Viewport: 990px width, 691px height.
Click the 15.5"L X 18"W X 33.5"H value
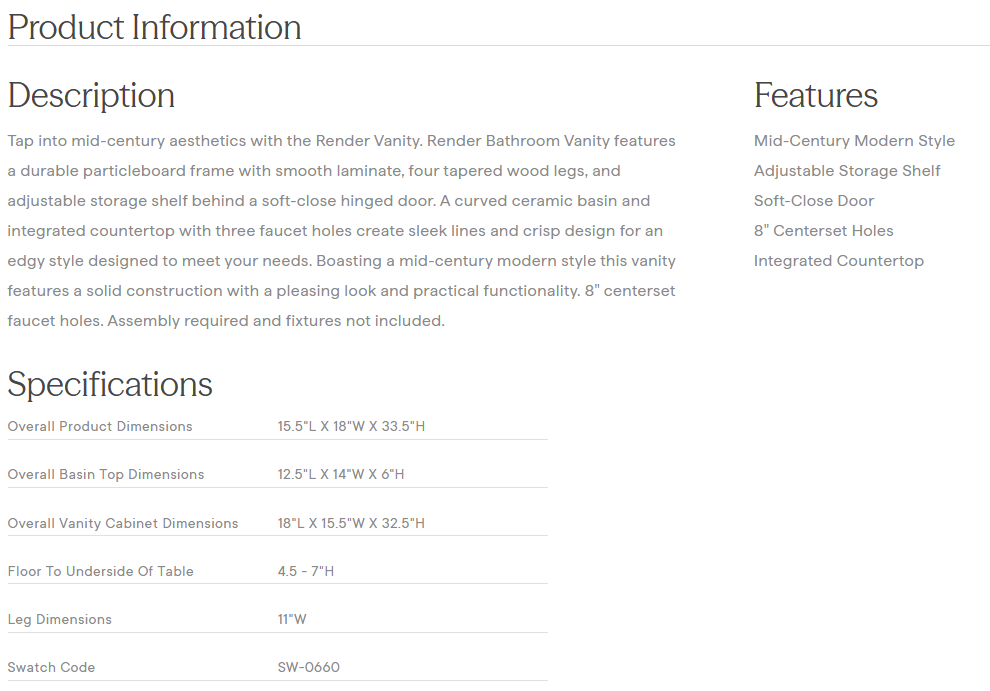tap(351, 426)
